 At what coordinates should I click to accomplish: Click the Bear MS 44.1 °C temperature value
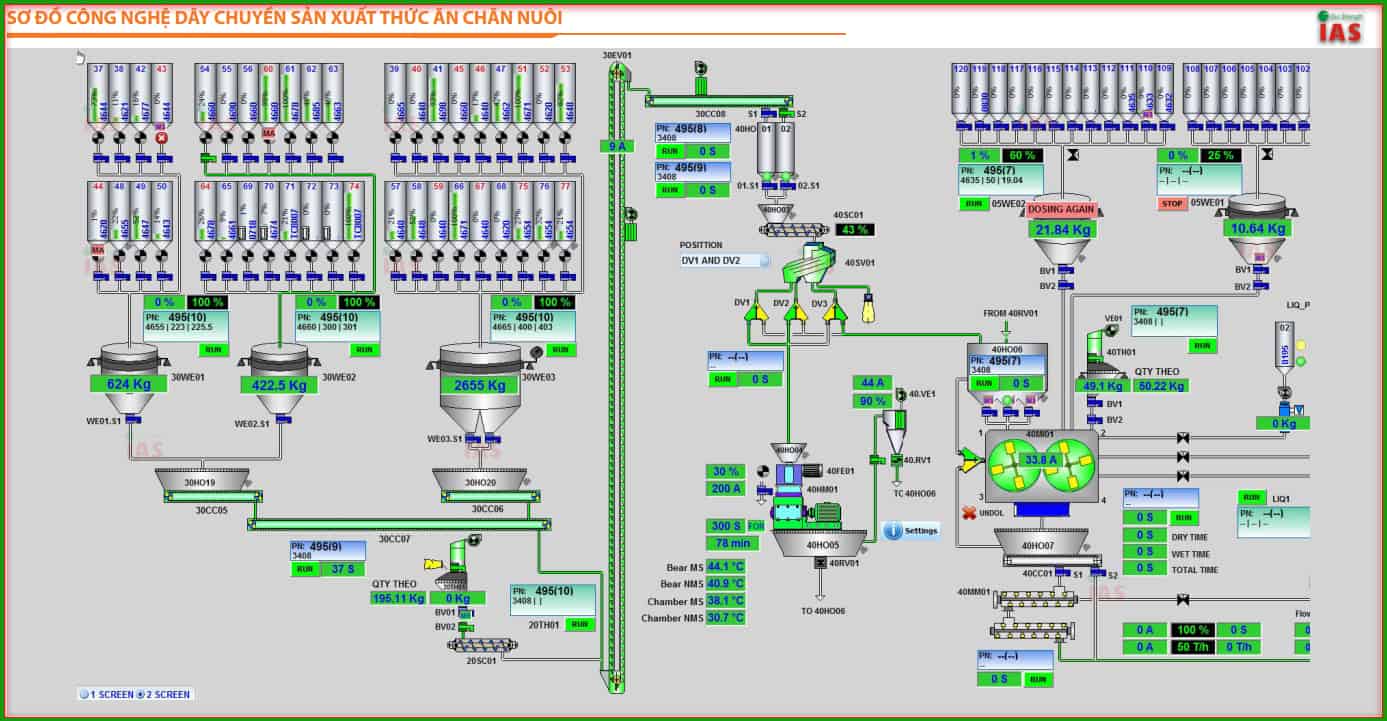tap(726, 566)
